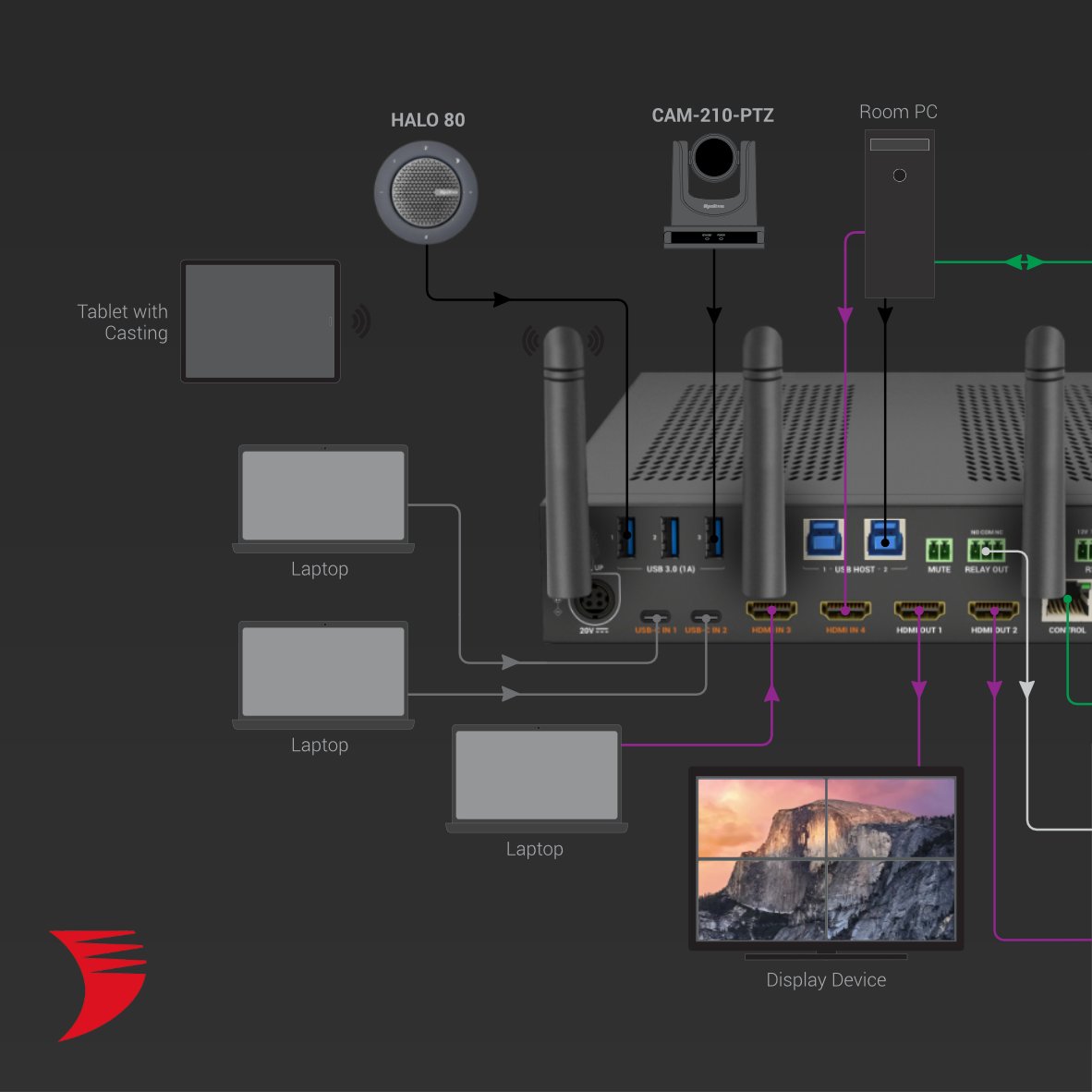Click the 'HALO 80' label
This screenshot has height=1092, width=1092.
428,120
